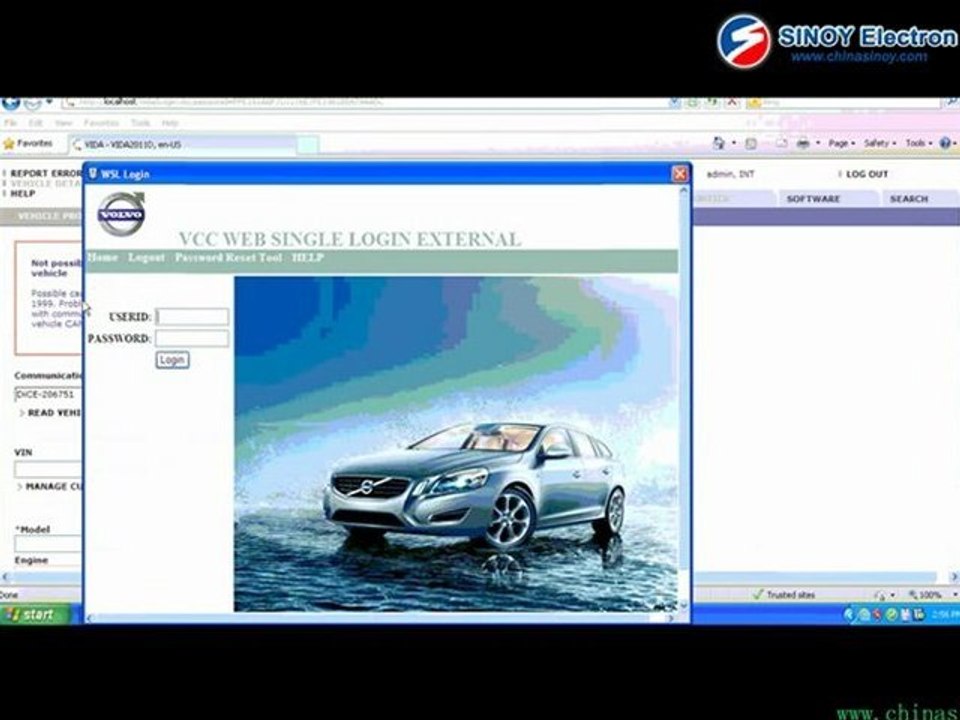This screenshot has width=960, height=720.
Task: Open the HELP link in green navigation bar
Action: [x=307, y=257]
